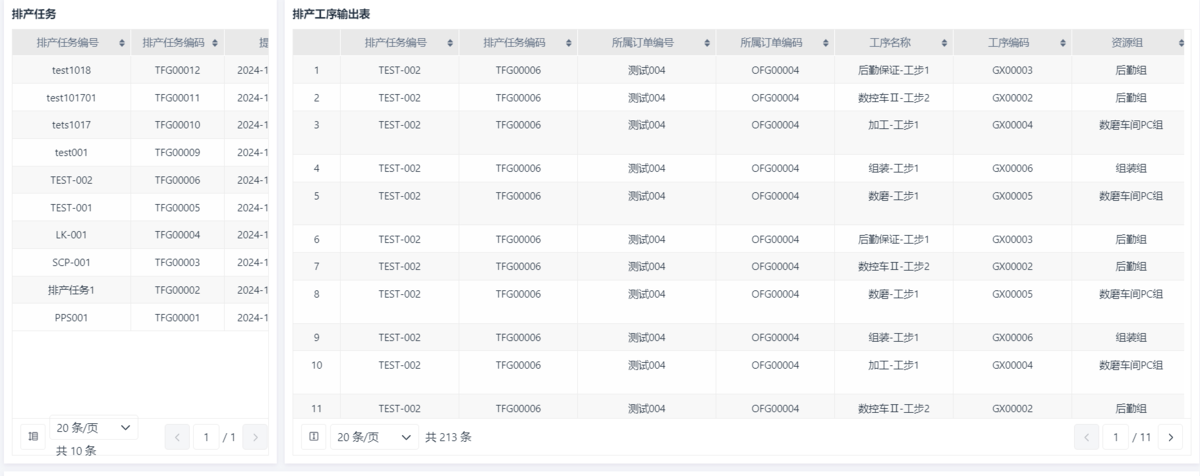Click 数磨车间PC组 in output row 8
Screen dimensions: 1200x476
click(1131, 294)
